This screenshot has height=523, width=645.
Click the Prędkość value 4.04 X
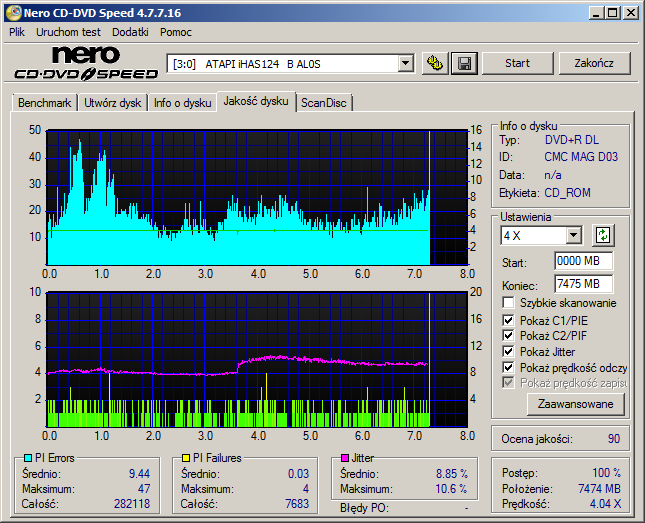tap(605, 504)
